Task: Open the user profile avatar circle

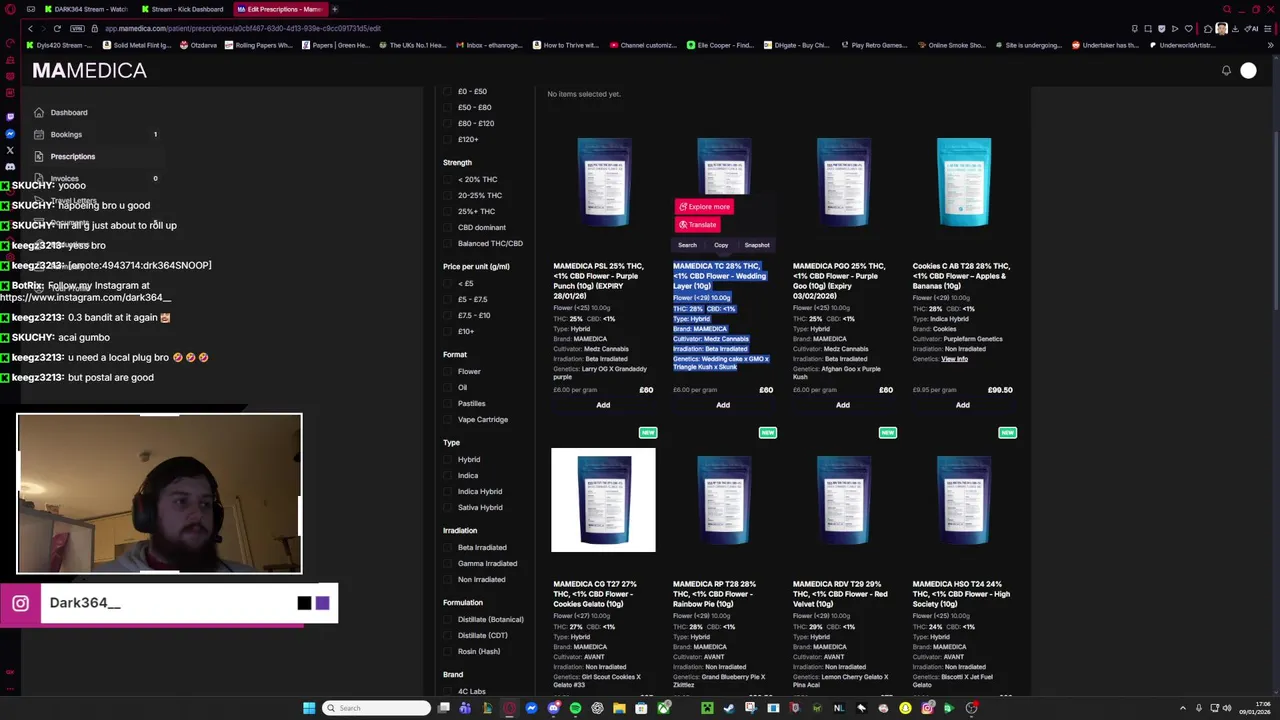Action: pos(1248,71)
